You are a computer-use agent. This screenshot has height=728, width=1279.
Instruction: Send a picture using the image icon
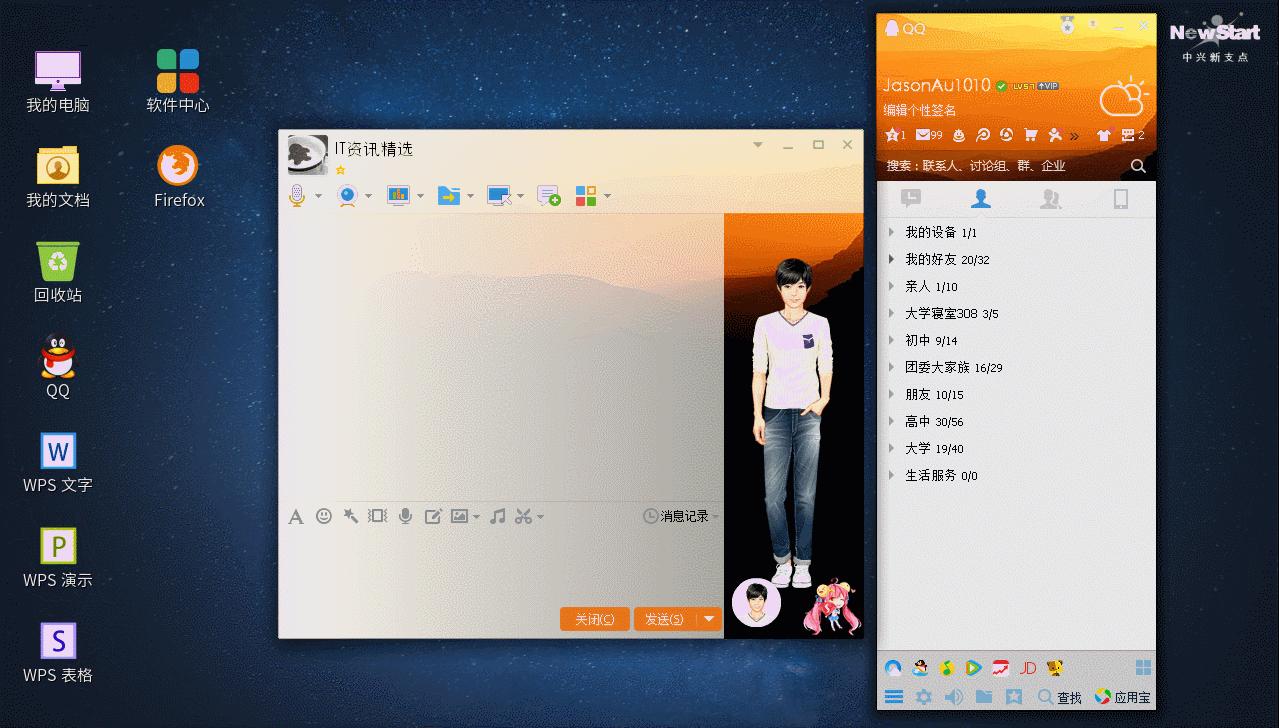pos(458,516)
